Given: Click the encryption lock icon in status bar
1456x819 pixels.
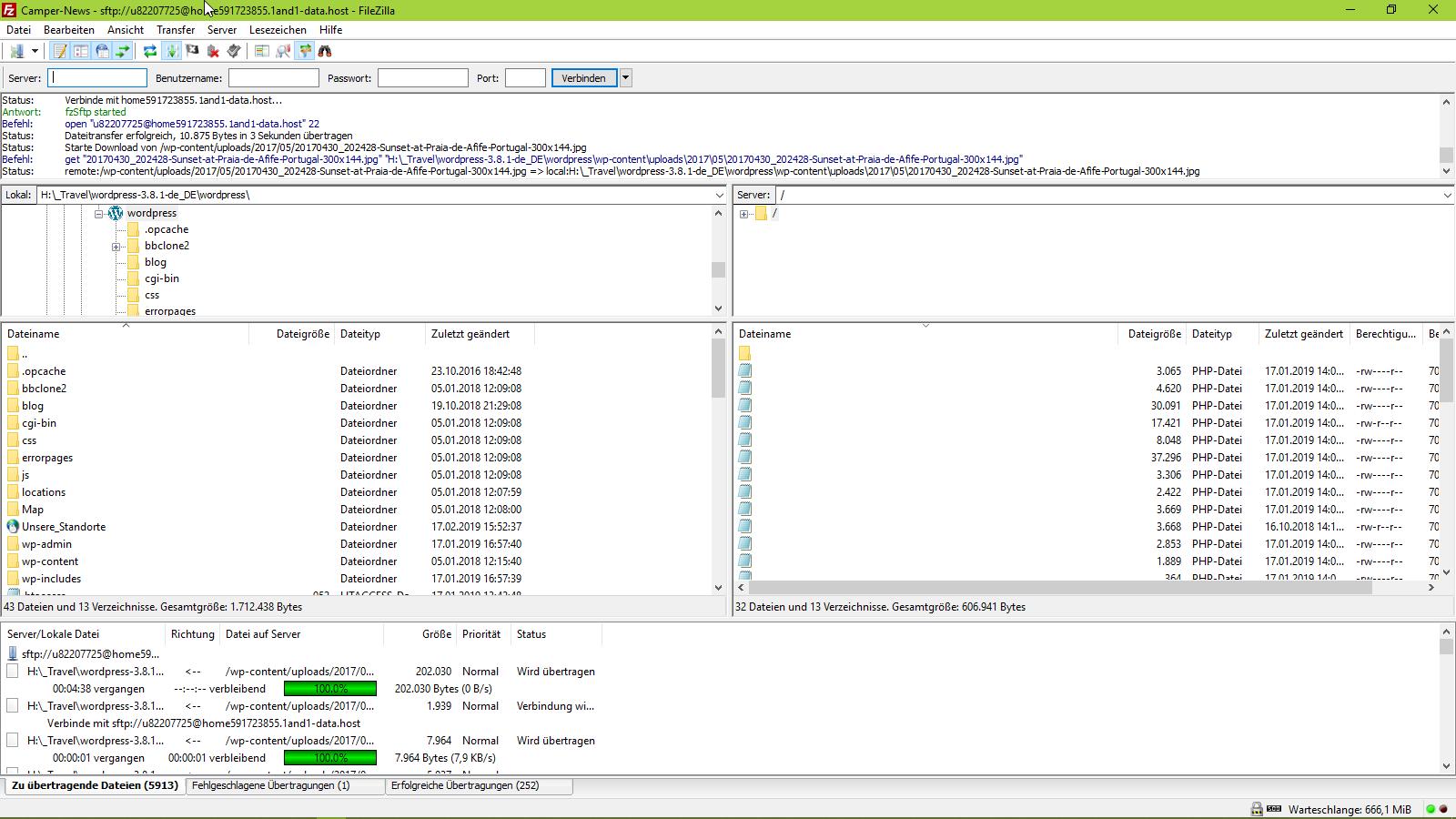Looking at the screenshot, I should click(1257, 809).
